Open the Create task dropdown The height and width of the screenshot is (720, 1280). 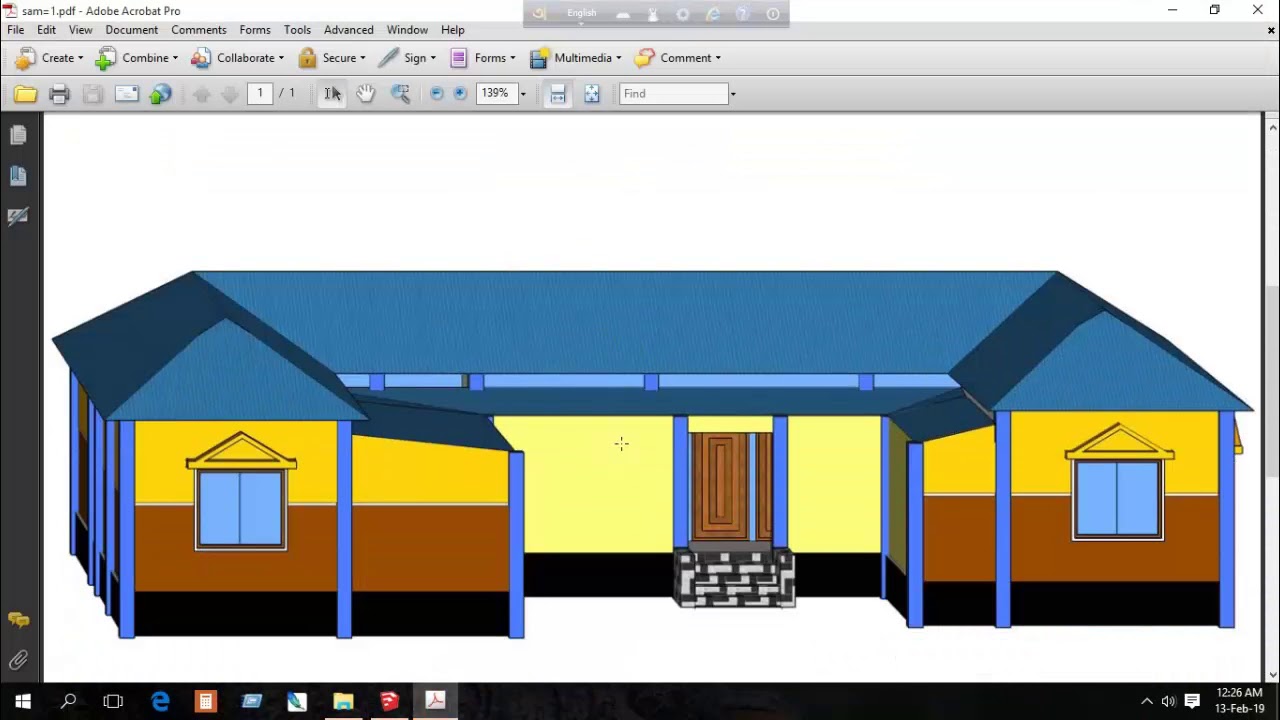point(49,58)
